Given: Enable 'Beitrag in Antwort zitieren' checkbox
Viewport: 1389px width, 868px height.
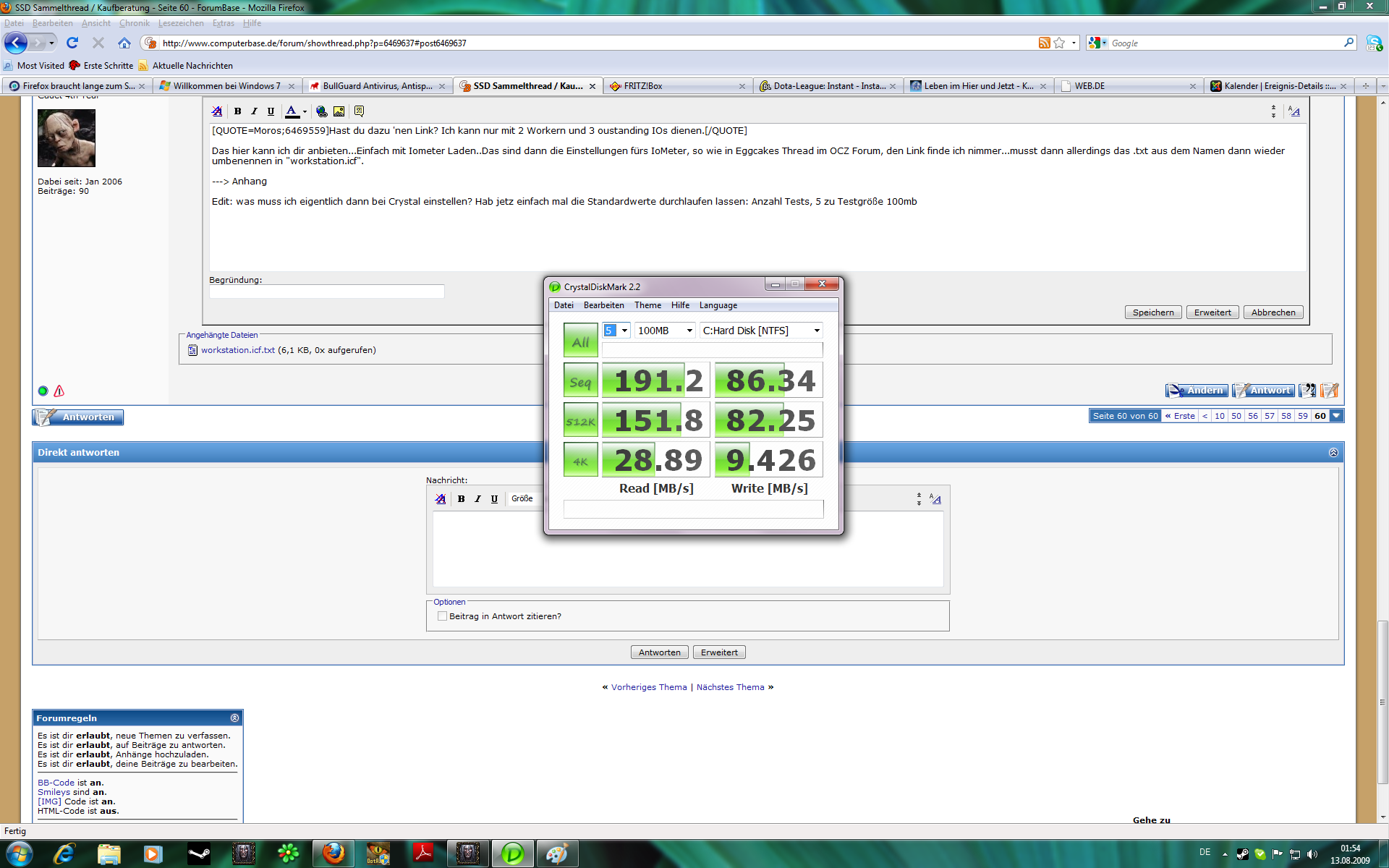Looking at the screenshot, I should pos(442,616).
